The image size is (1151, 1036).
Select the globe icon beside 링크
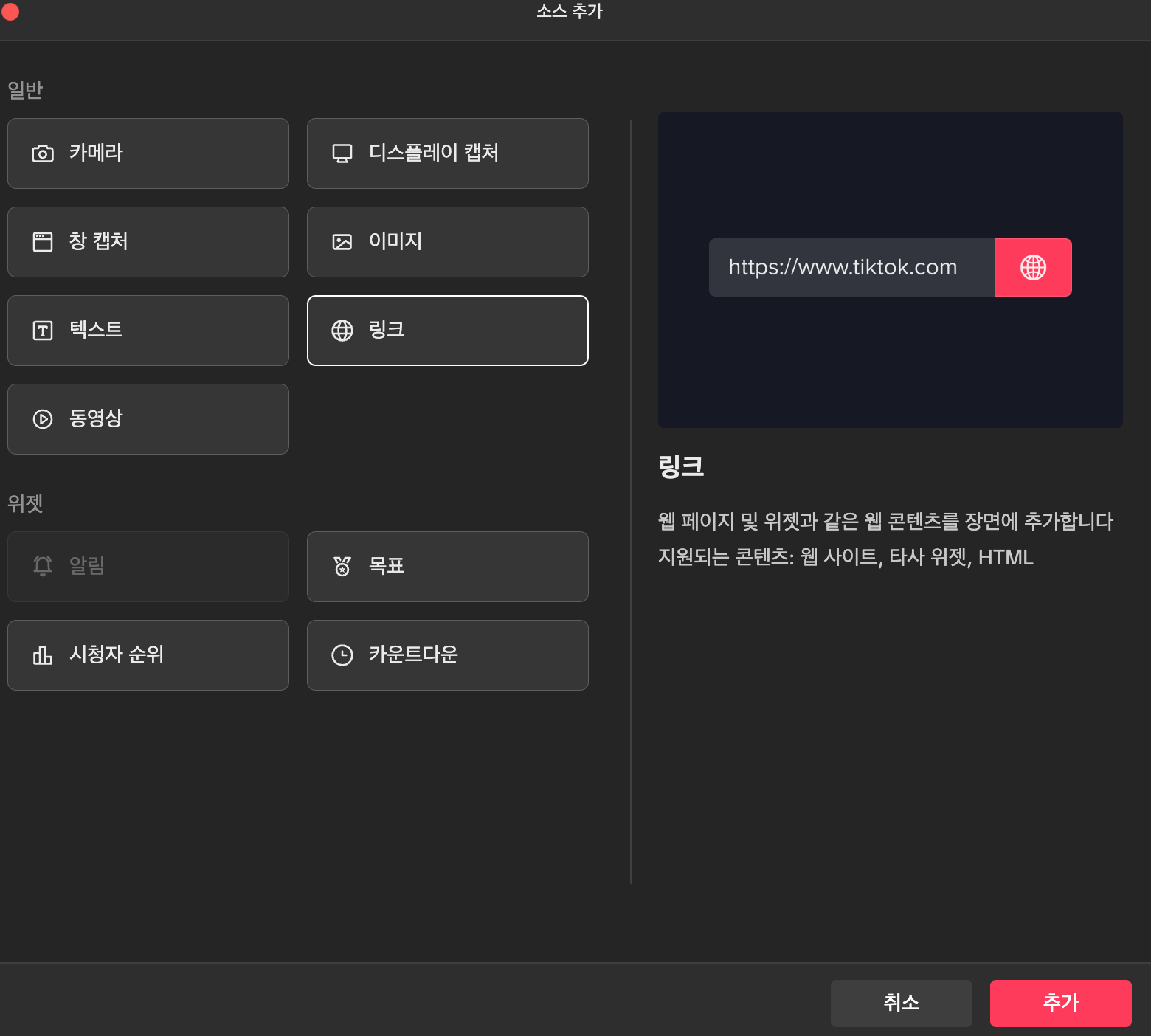[x=342, y=331]
